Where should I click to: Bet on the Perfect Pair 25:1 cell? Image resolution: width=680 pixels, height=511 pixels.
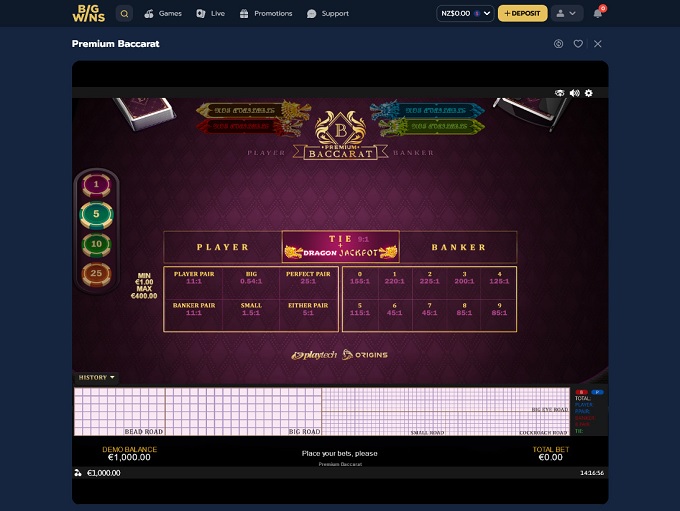pos(308,278)
